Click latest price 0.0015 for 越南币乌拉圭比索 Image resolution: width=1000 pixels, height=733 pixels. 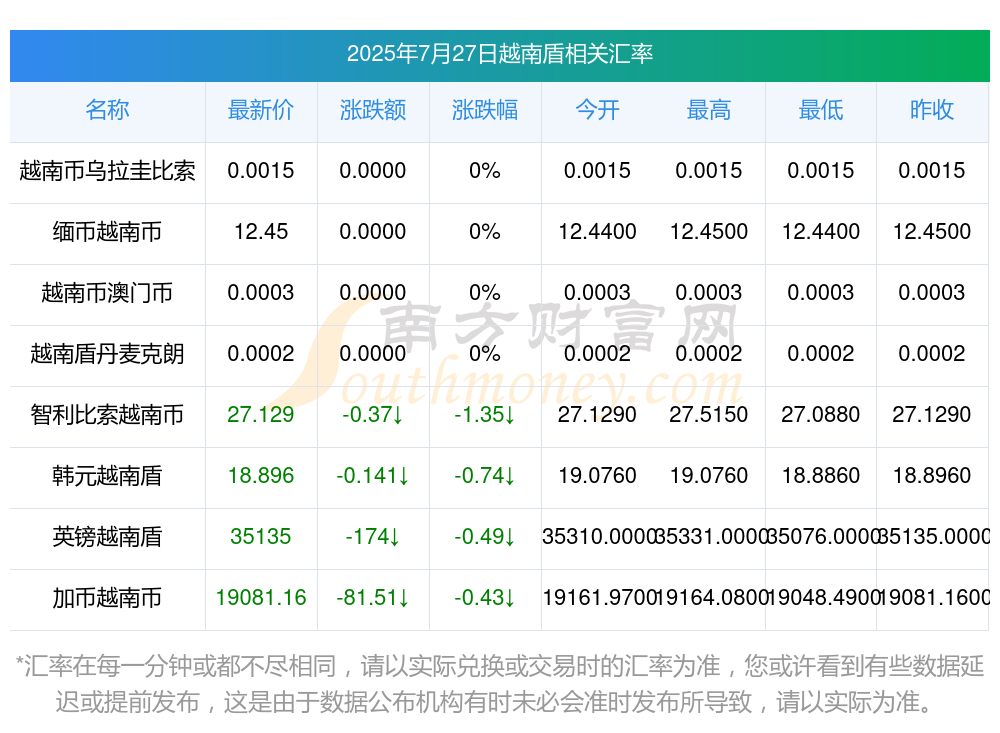(261, 171)
